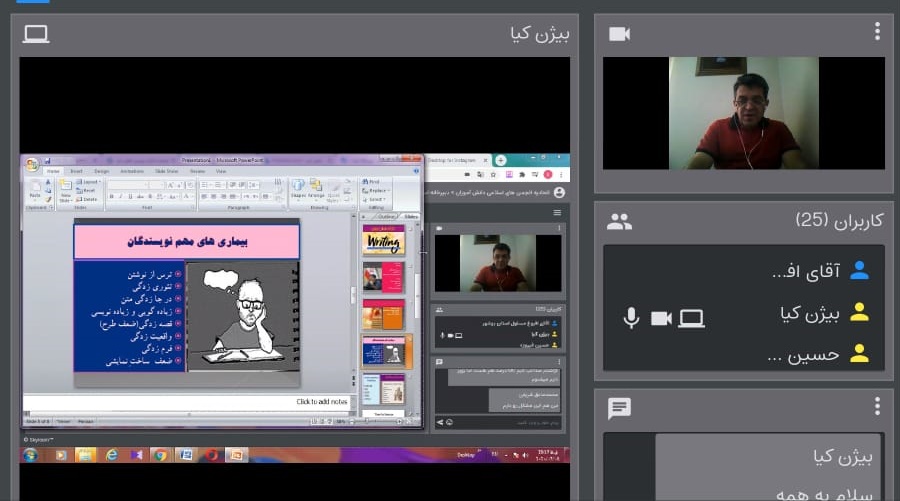Click the camera icon in video panel header
Viewport: 900px width, 501px height.
click(x=620, y=34)
